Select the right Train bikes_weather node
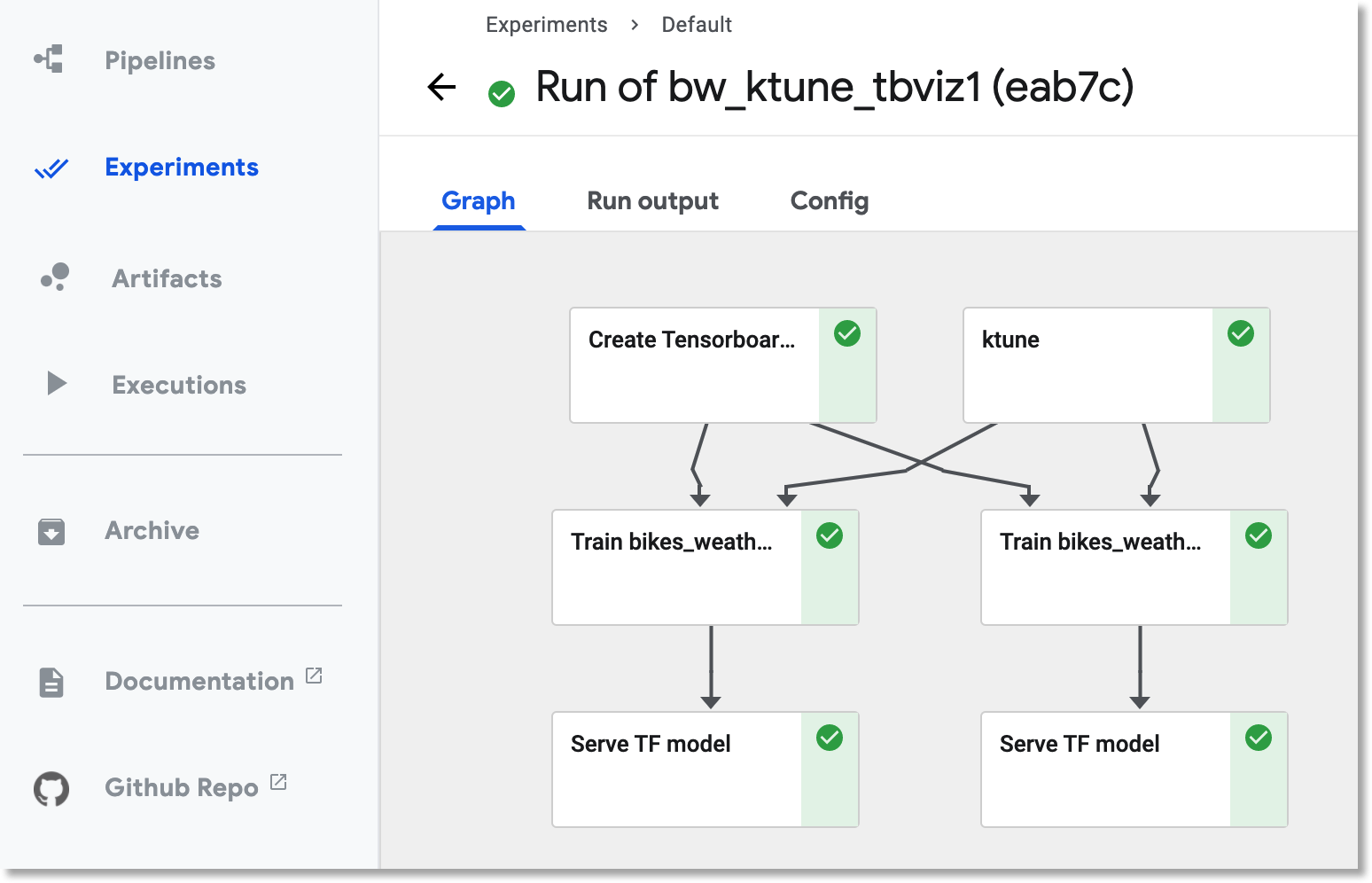 [1105, 567]
